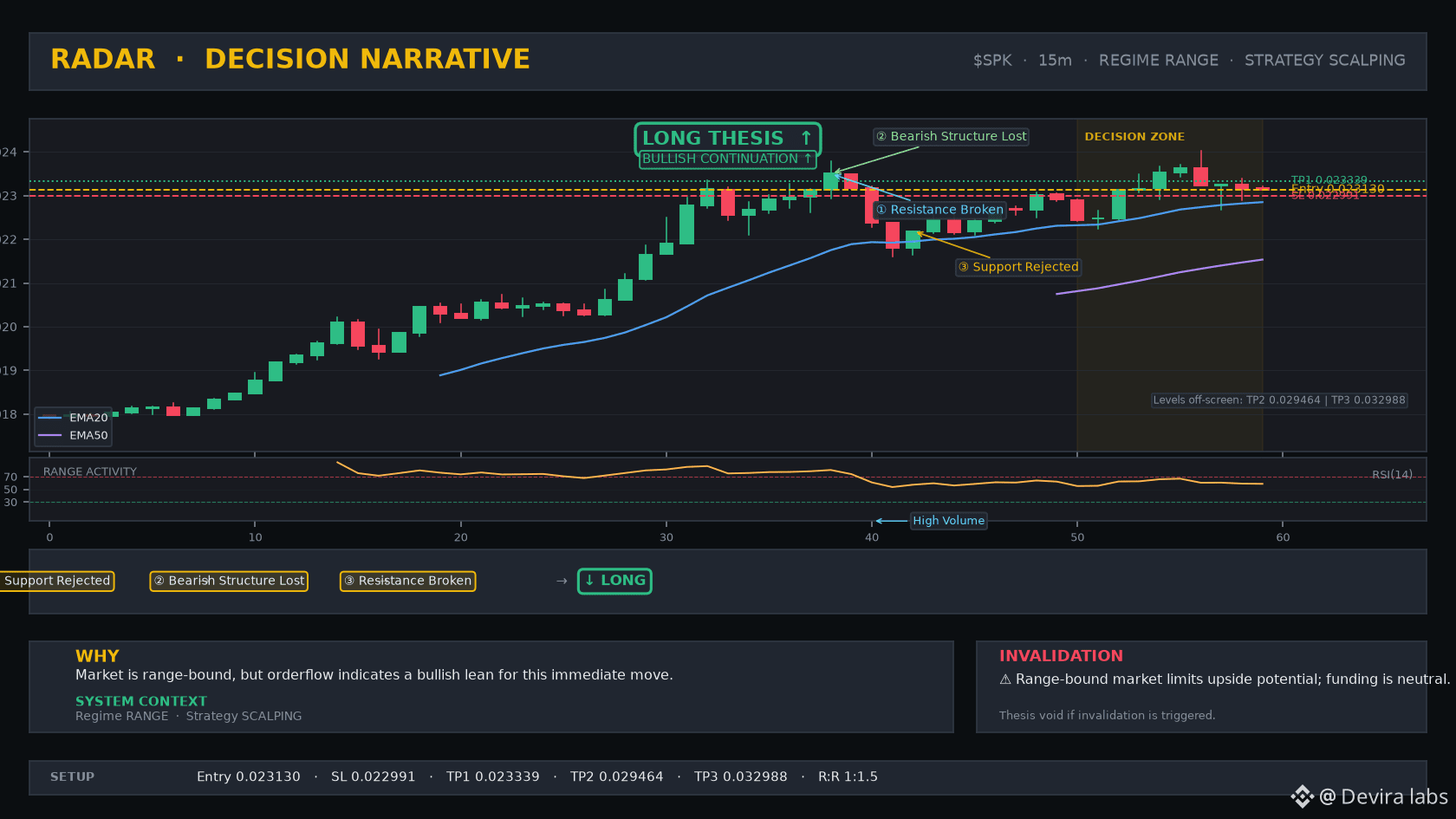Viewport: 1456px width, 819px height.
Task: Click the DECISION ZONE label
Action: [x=1134, y=137]
